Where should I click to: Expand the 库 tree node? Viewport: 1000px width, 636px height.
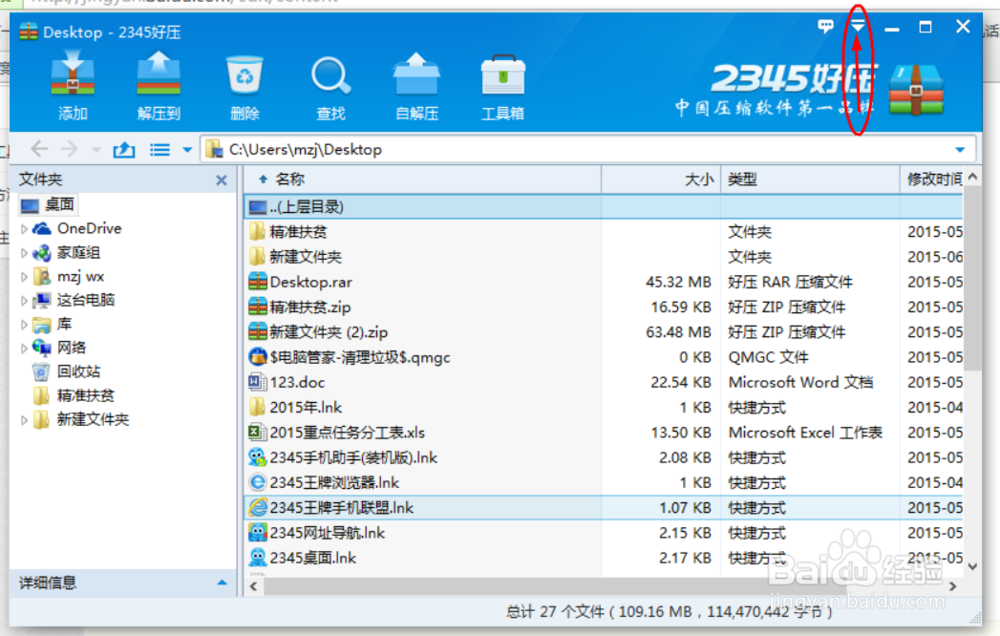(x=24, y=325)
